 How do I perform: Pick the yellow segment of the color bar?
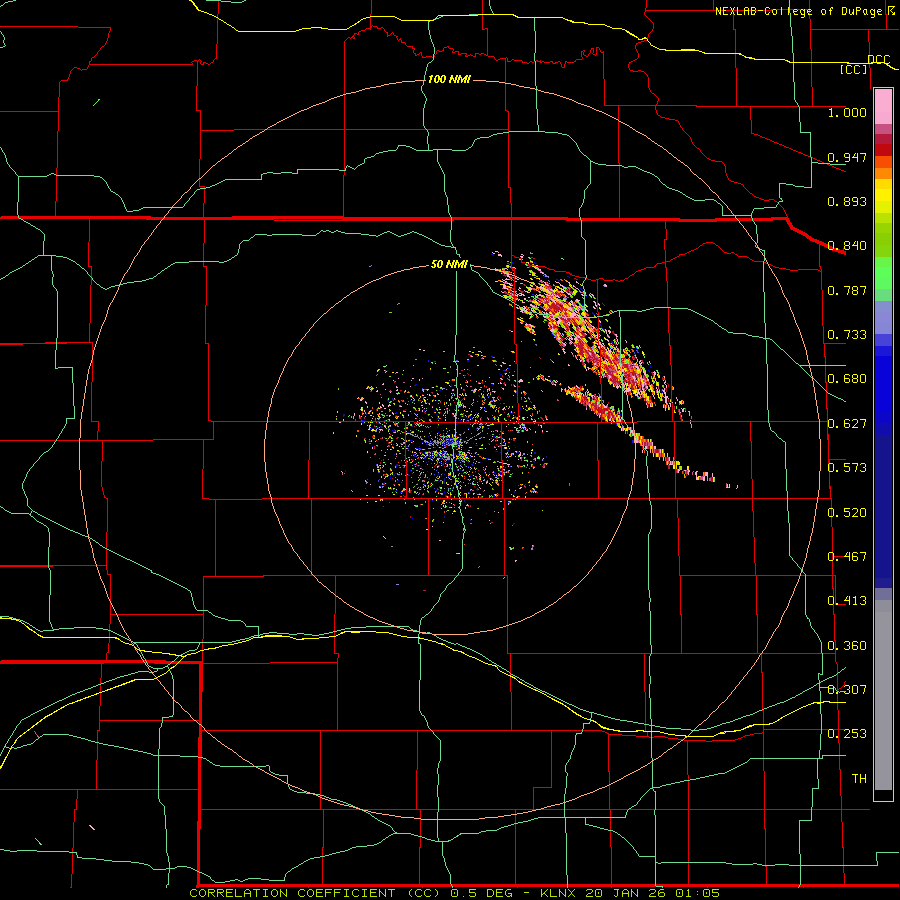coord(883,196)
